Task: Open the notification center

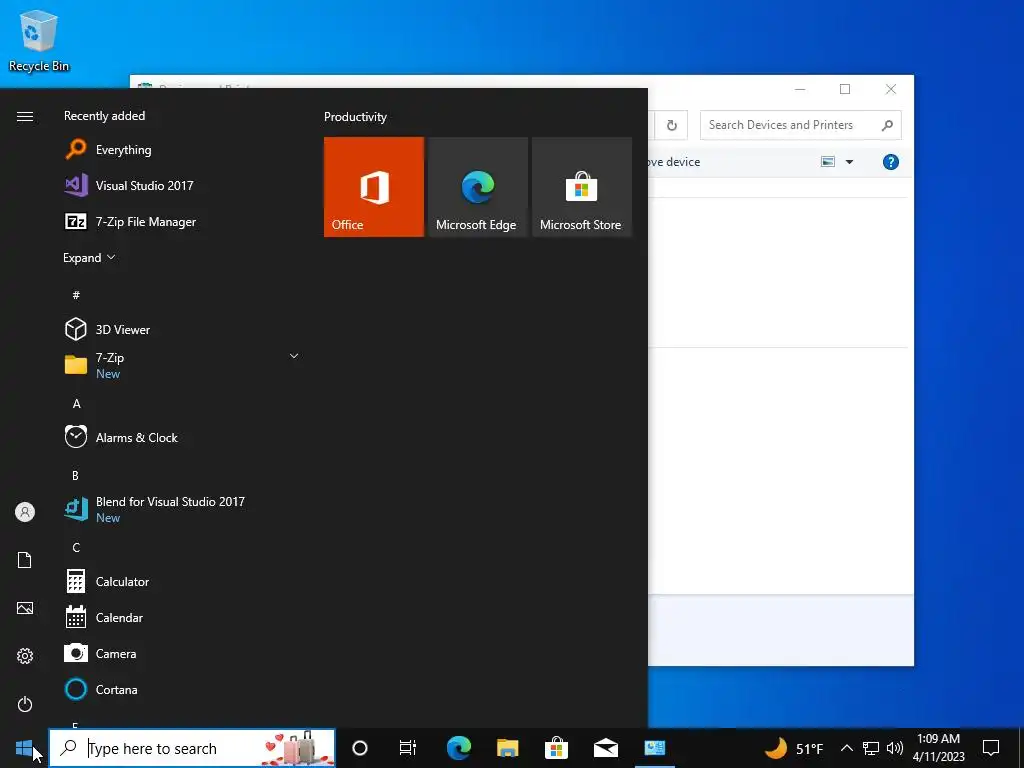Action: 991,748
